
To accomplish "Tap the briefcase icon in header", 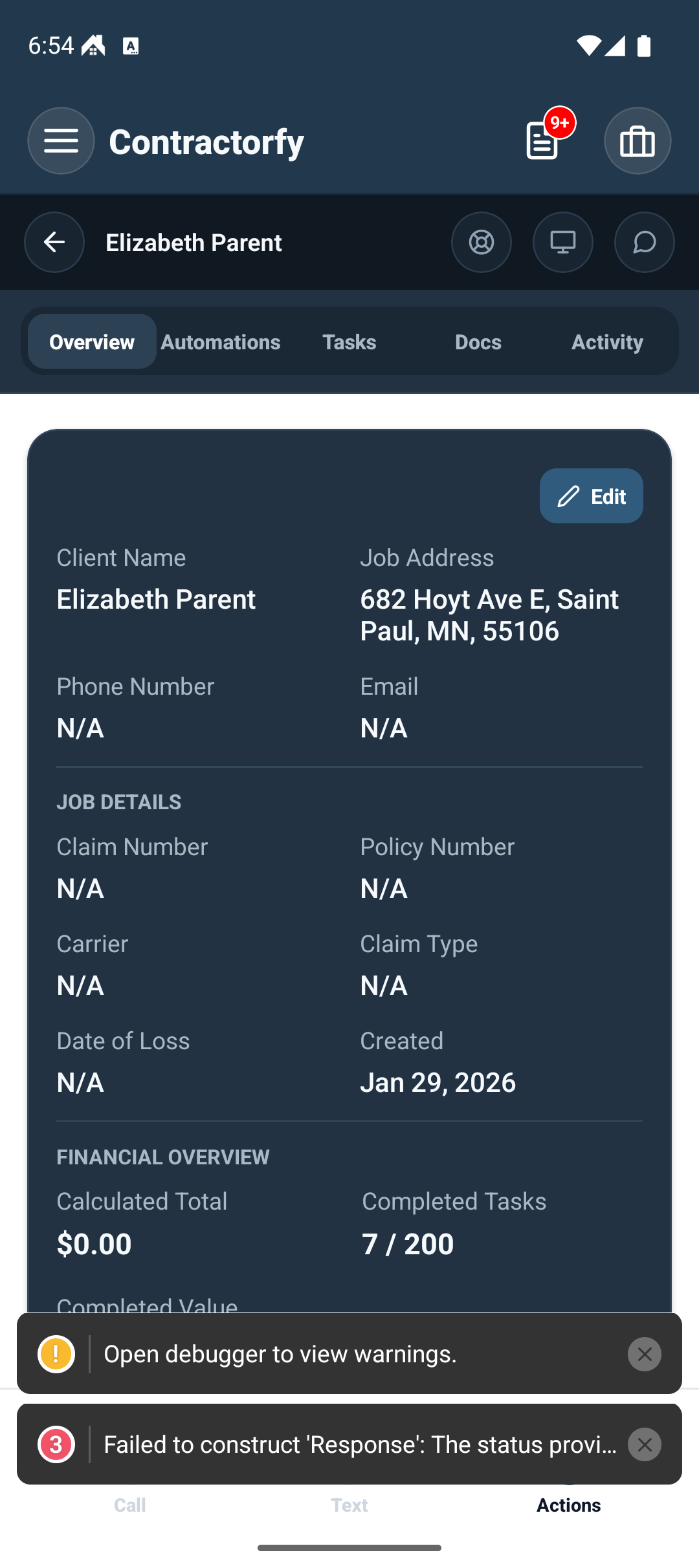I will (x=638, y=140).
